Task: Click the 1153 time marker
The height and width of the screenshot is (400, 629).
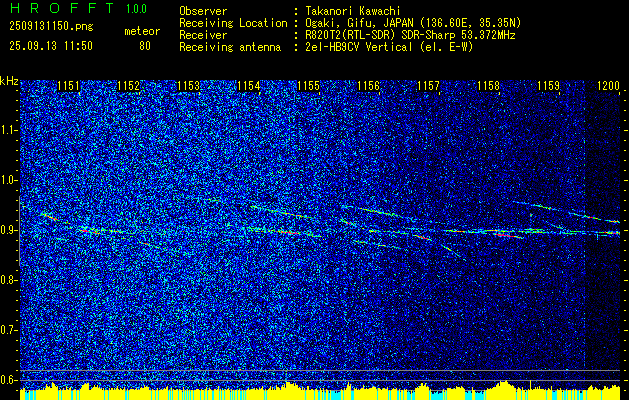Action: (189, 86)
